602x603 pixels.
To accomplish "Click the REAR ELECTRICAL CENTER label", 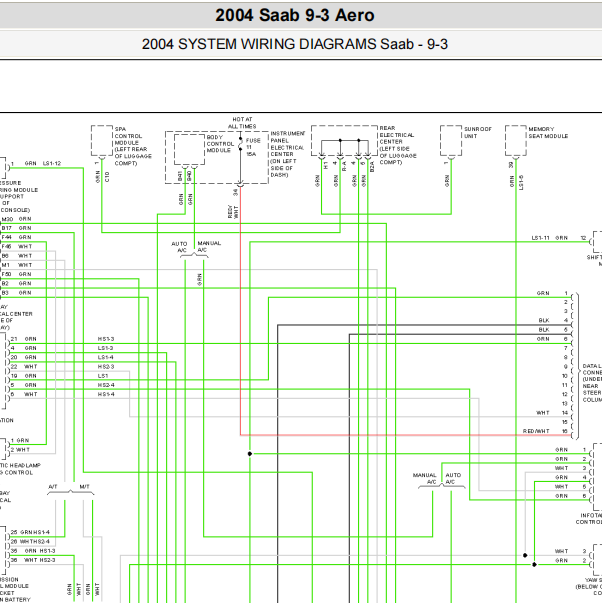I will coord(398,145).
